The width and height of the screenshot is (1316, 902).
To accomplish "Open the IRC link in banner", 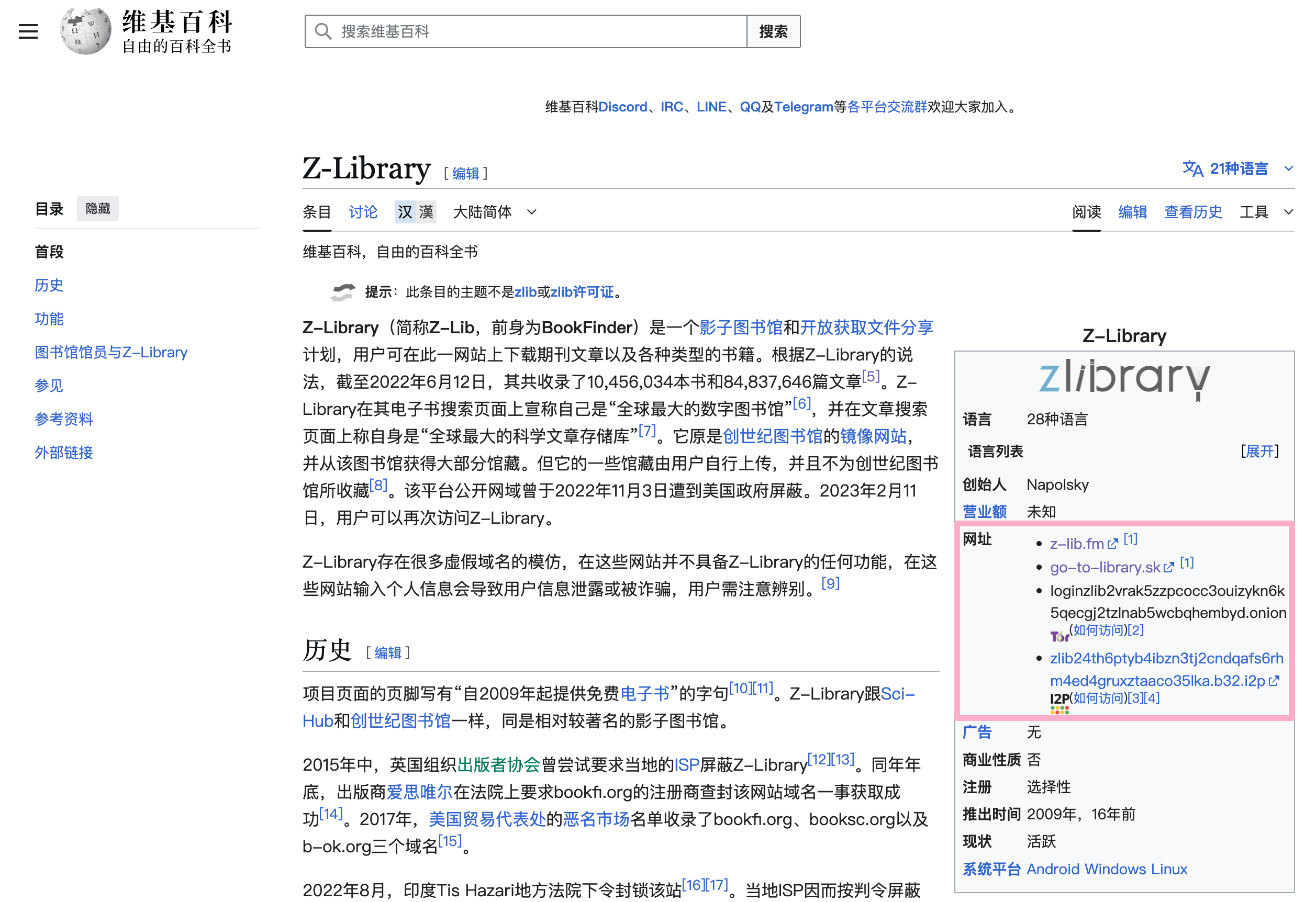I will [x=672, y=107].
